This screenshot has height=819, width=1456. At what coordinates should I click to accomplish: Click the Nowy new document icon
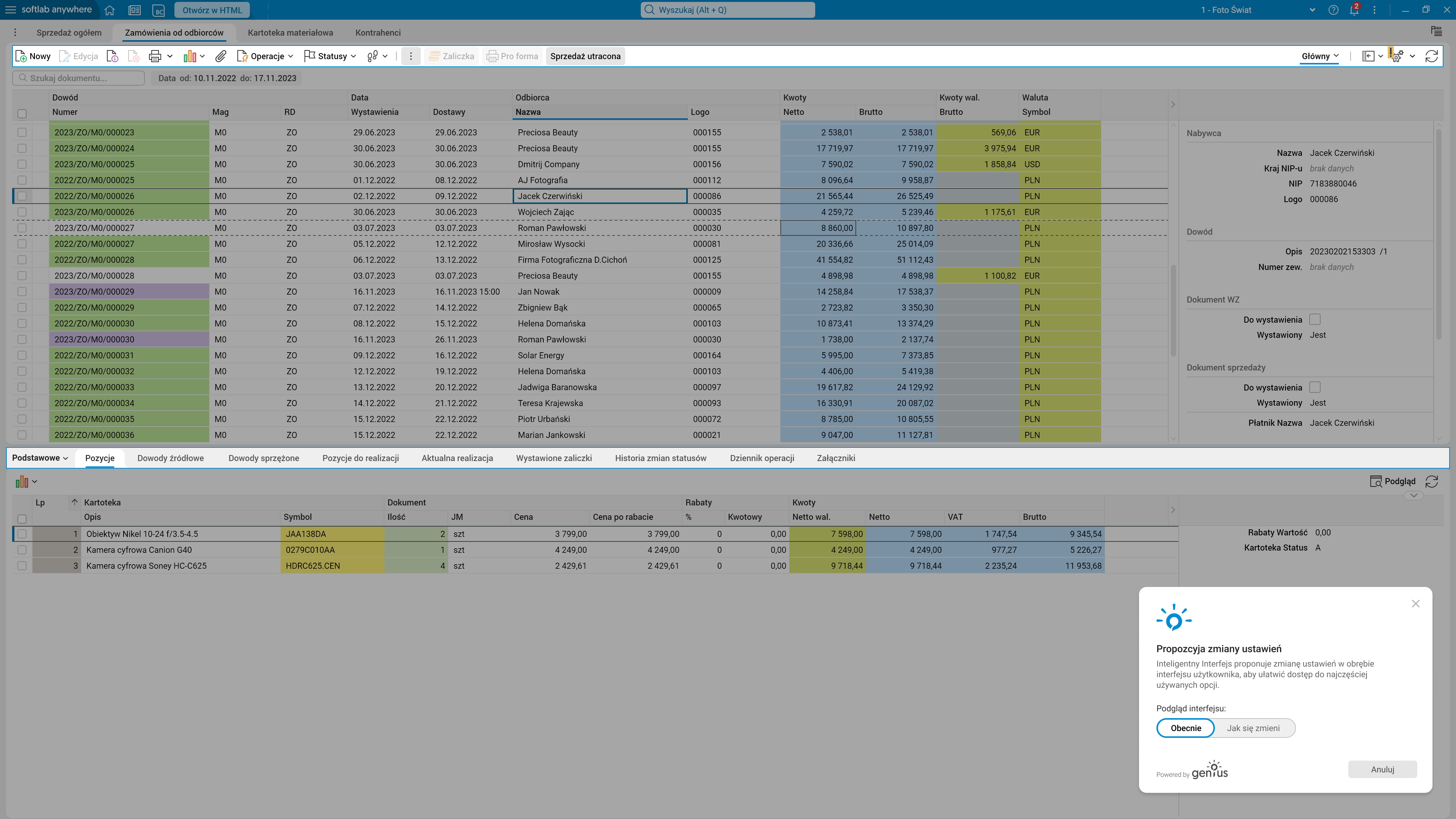click(x=33, y=56)
